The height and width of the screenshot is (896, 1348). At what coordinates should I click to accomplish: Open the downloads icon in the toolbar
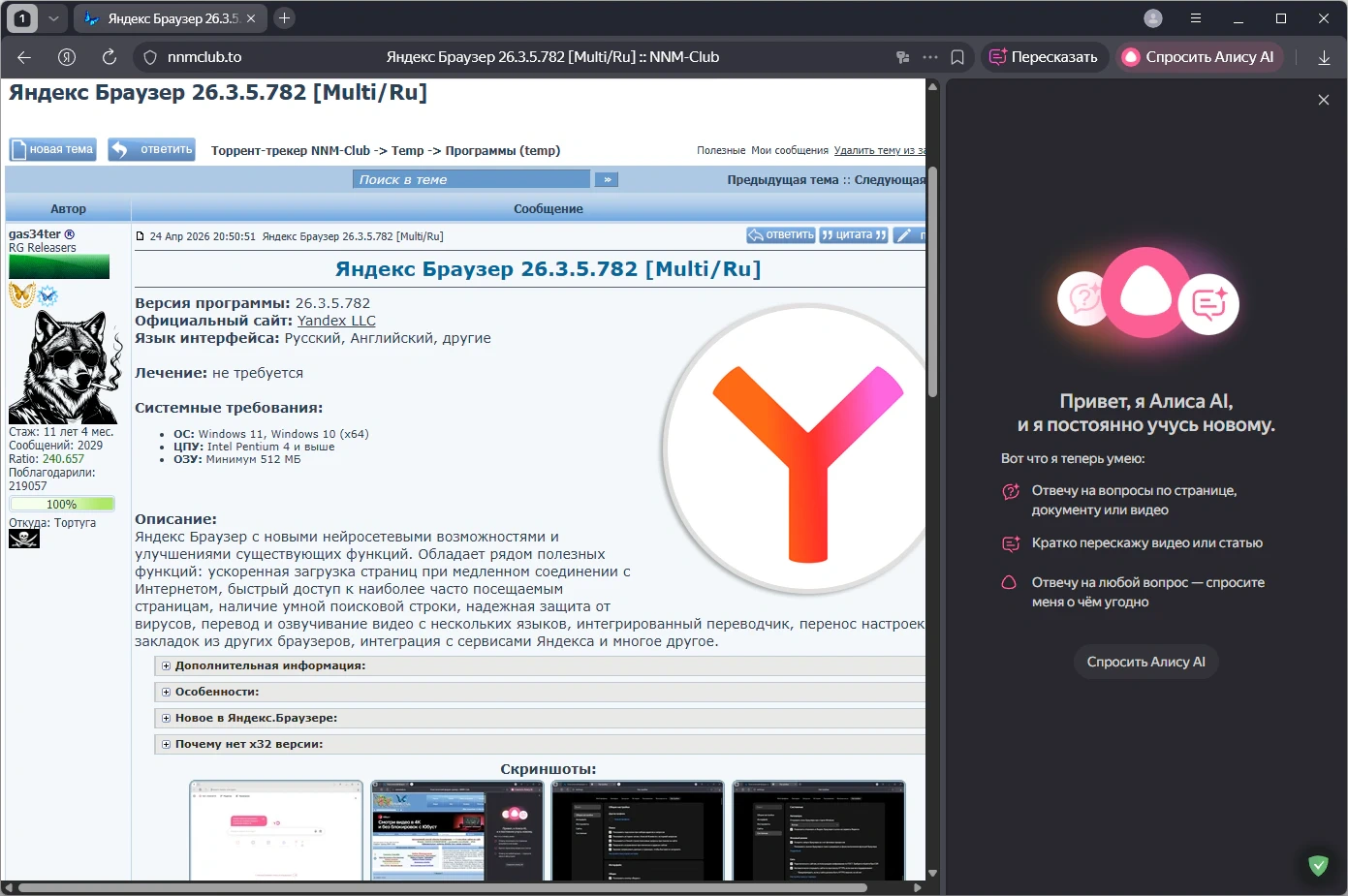(1324, 57)
